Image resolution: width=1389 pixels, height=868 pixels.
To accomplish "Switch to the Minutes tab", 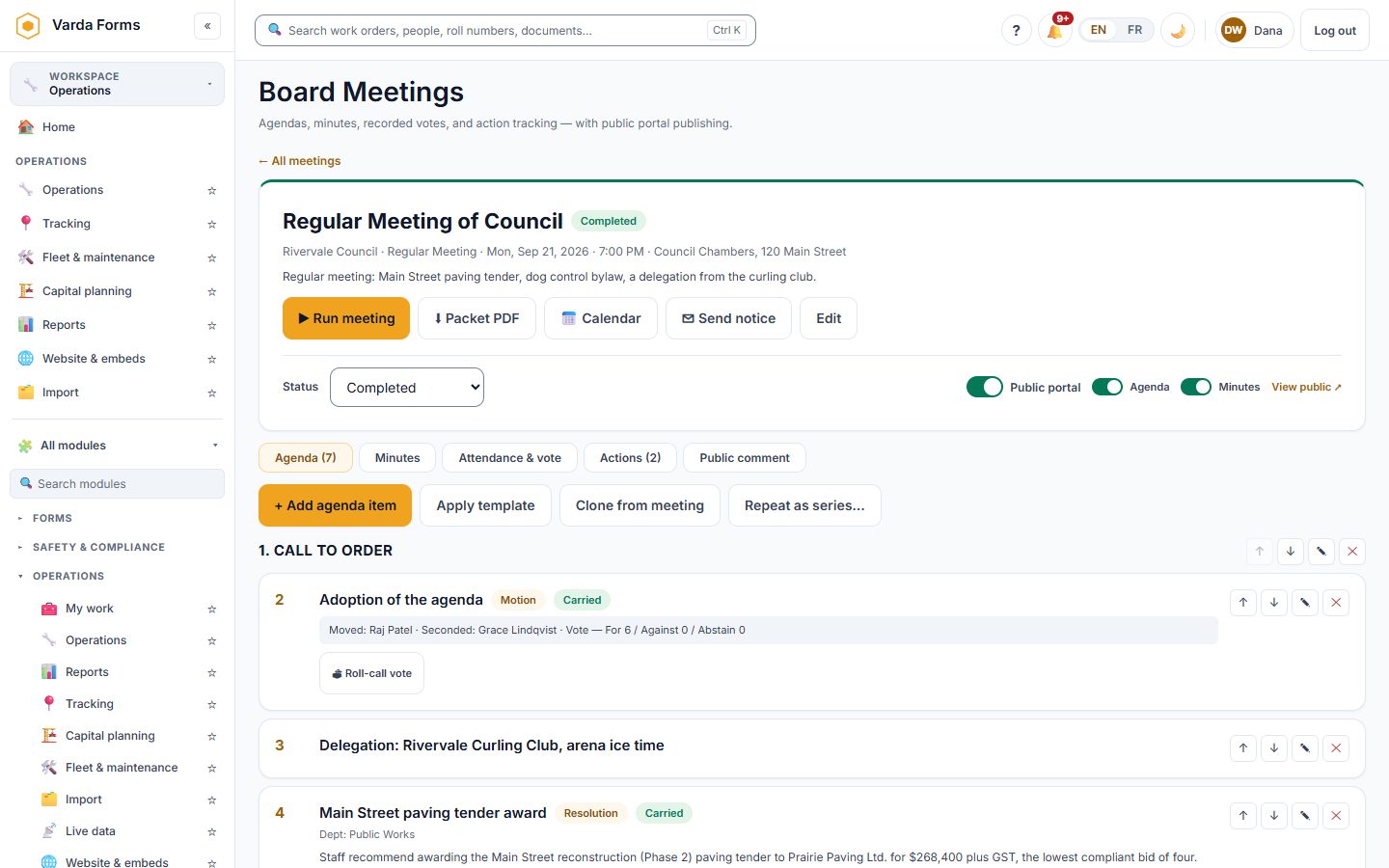I will click(x=397, y=458).
